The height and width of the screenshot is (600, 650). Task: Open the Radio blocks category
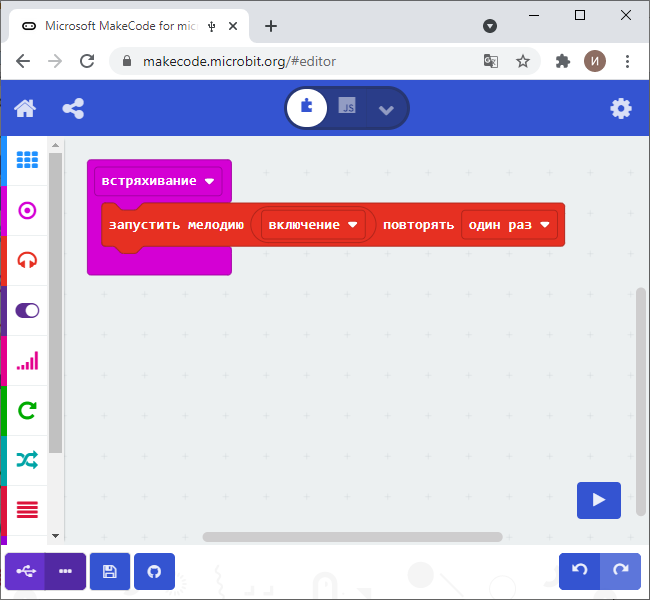(27, 361)
